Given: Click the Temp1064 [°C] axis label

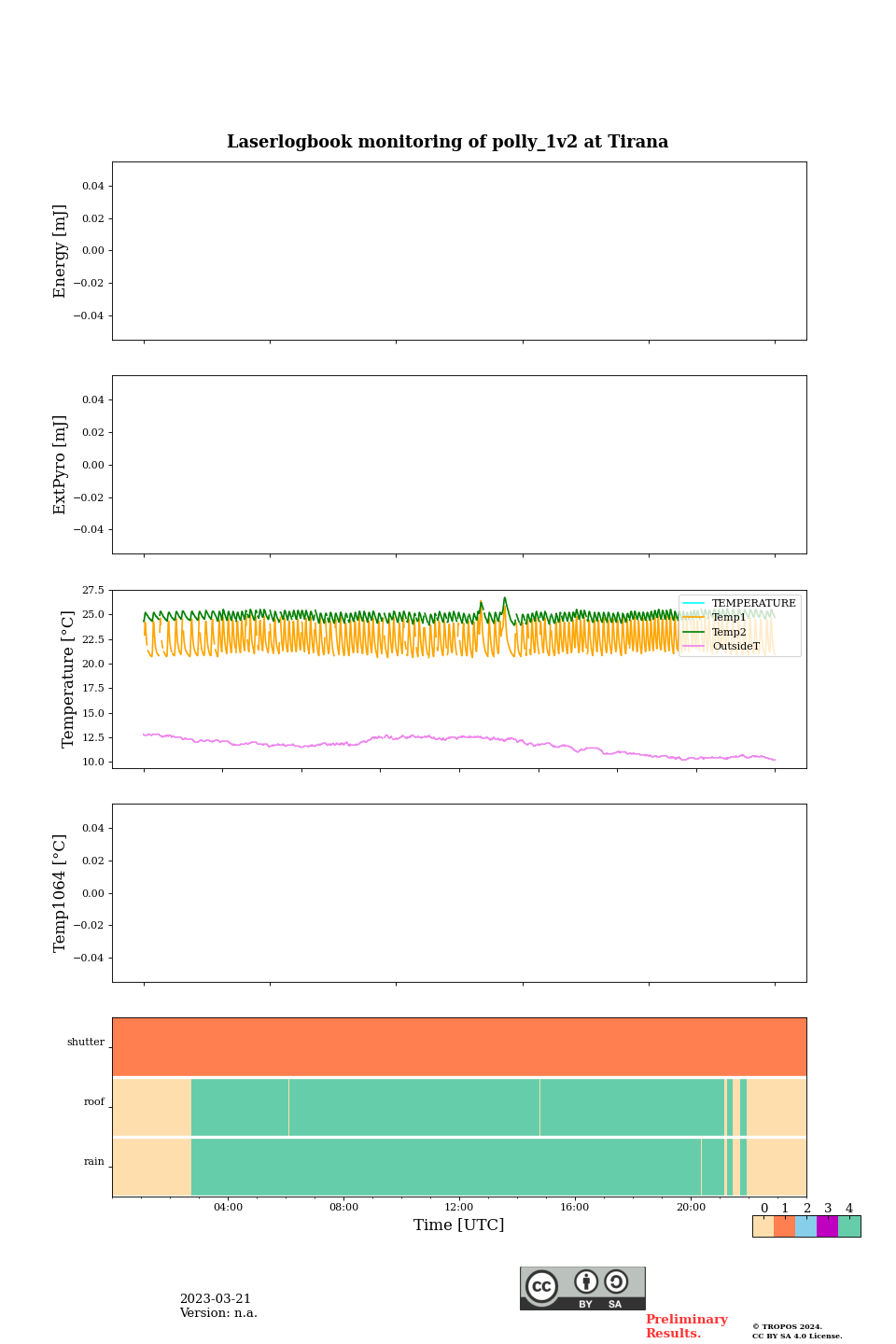Looking at the screenshot, I should [x=61, y=893].
